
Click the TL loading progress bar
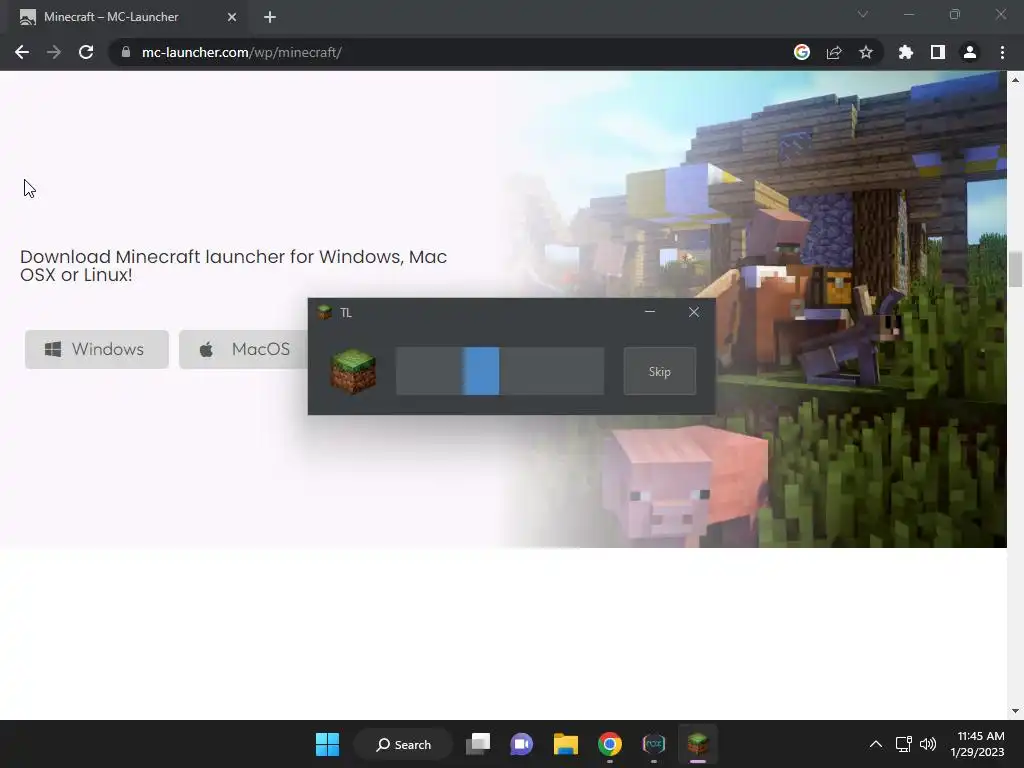tap(500, 371)
